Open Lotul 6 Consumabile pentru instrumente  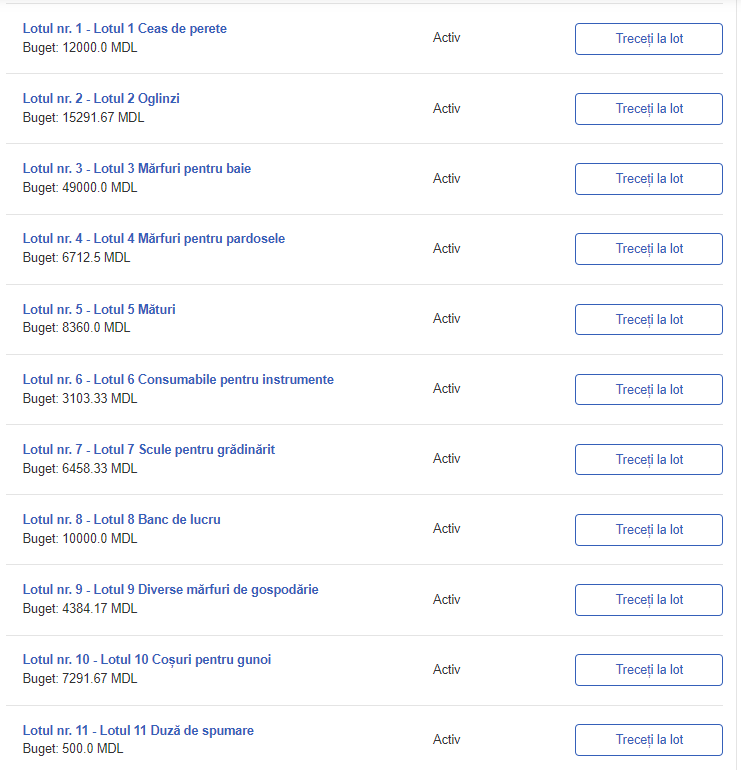pyautogui.click(x=178, y=380)
